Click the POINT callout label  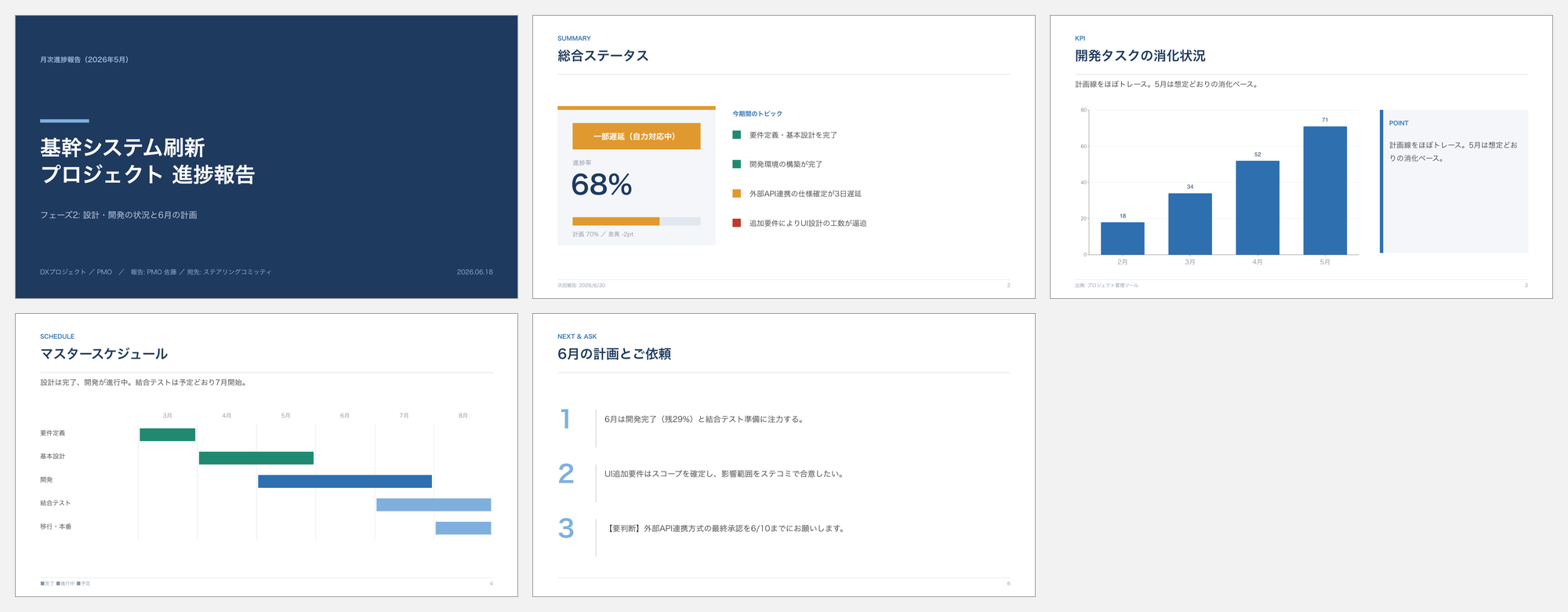click(x=1399, y=123)
